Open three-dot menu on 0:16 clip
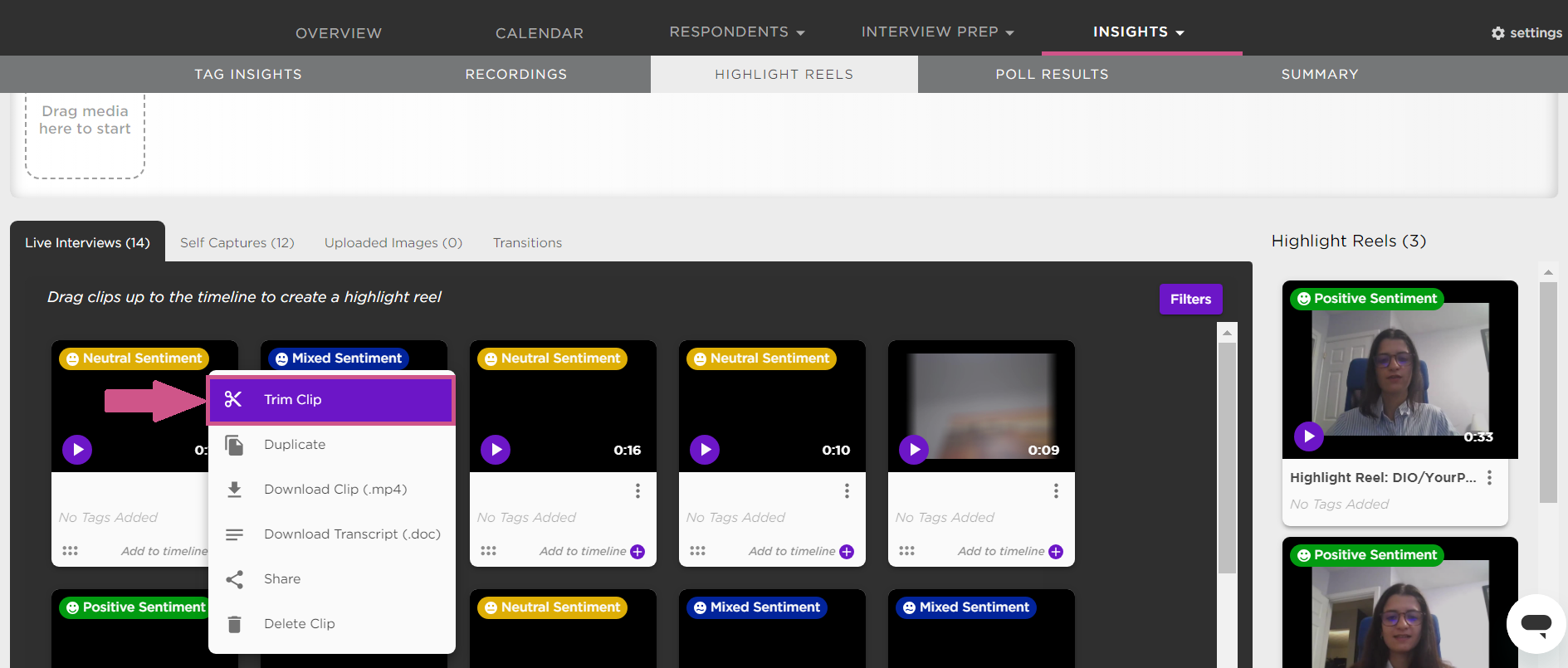This screenshot has width=1568, height=668. 637,490
